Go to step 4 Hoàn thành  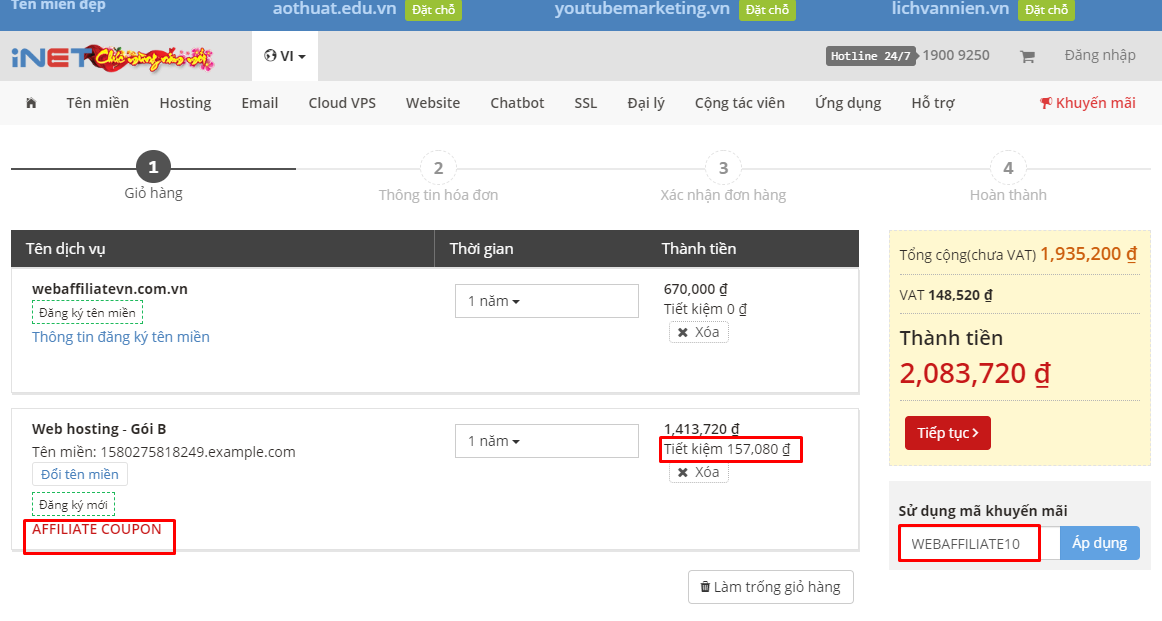pos(1008,178)
